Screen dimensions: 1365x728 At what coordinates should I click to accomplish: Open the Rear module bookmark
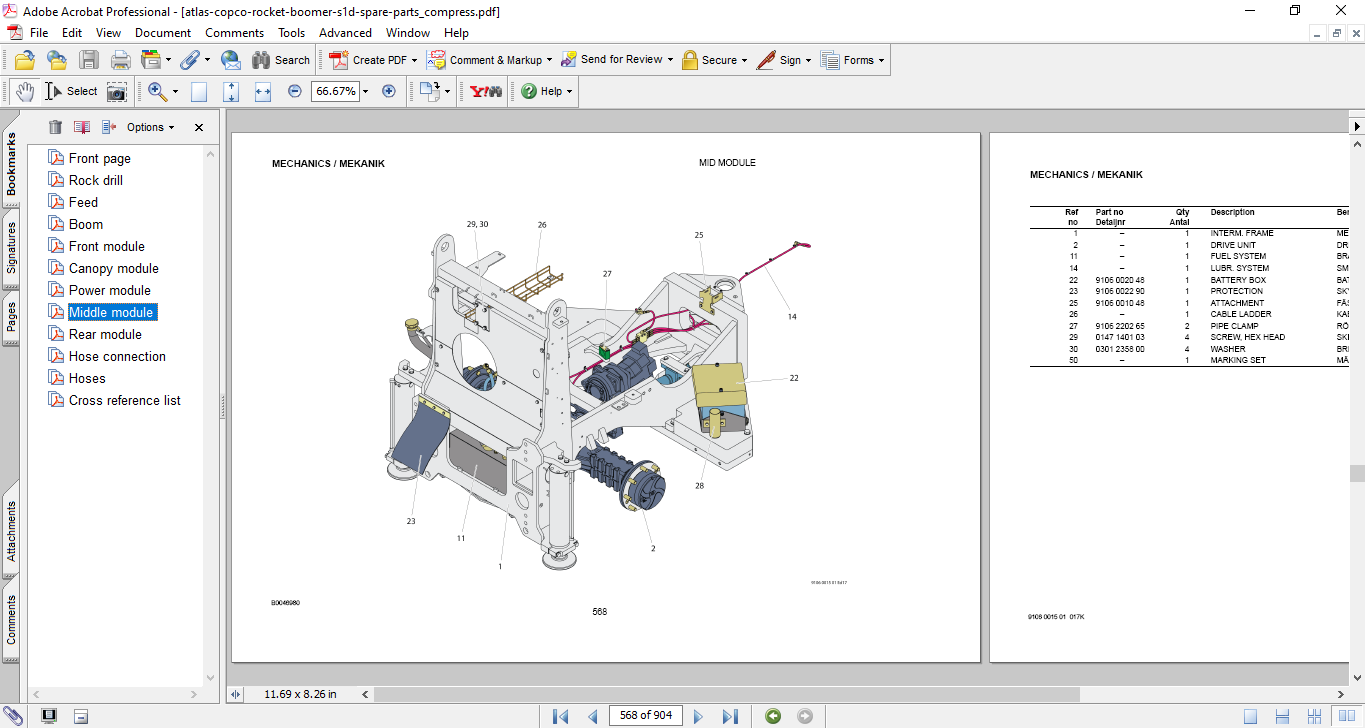point(105,334)
